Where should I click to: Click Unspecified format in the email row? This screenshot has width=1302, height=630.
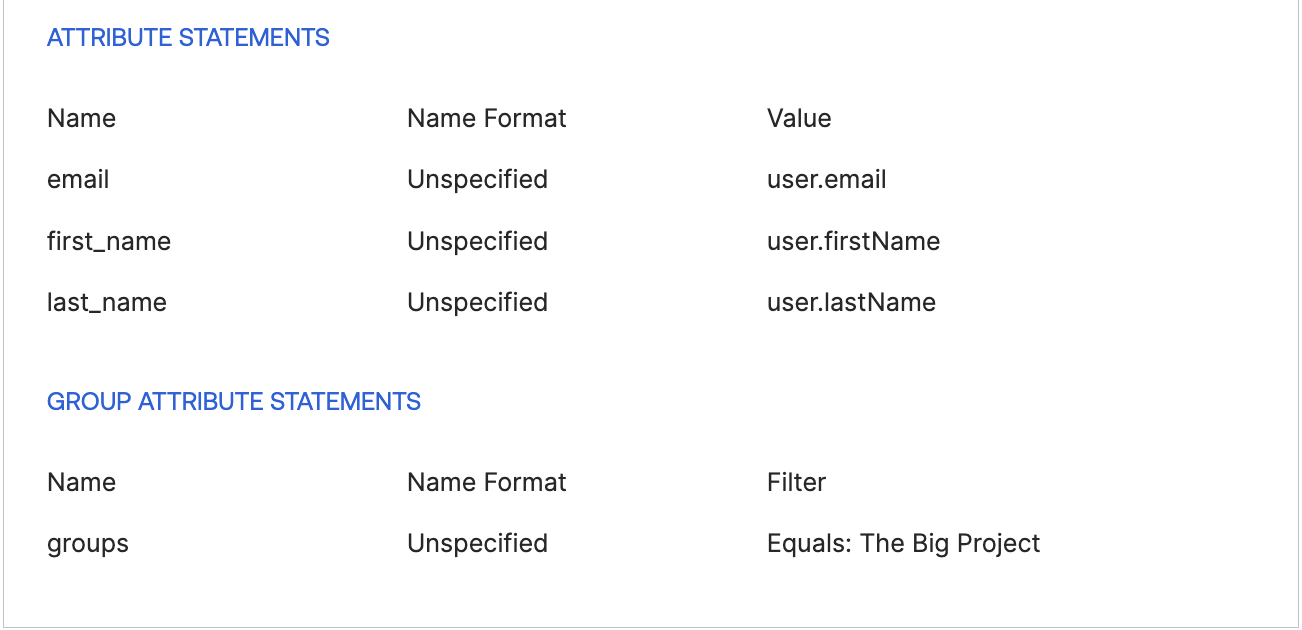click(477, 180)
